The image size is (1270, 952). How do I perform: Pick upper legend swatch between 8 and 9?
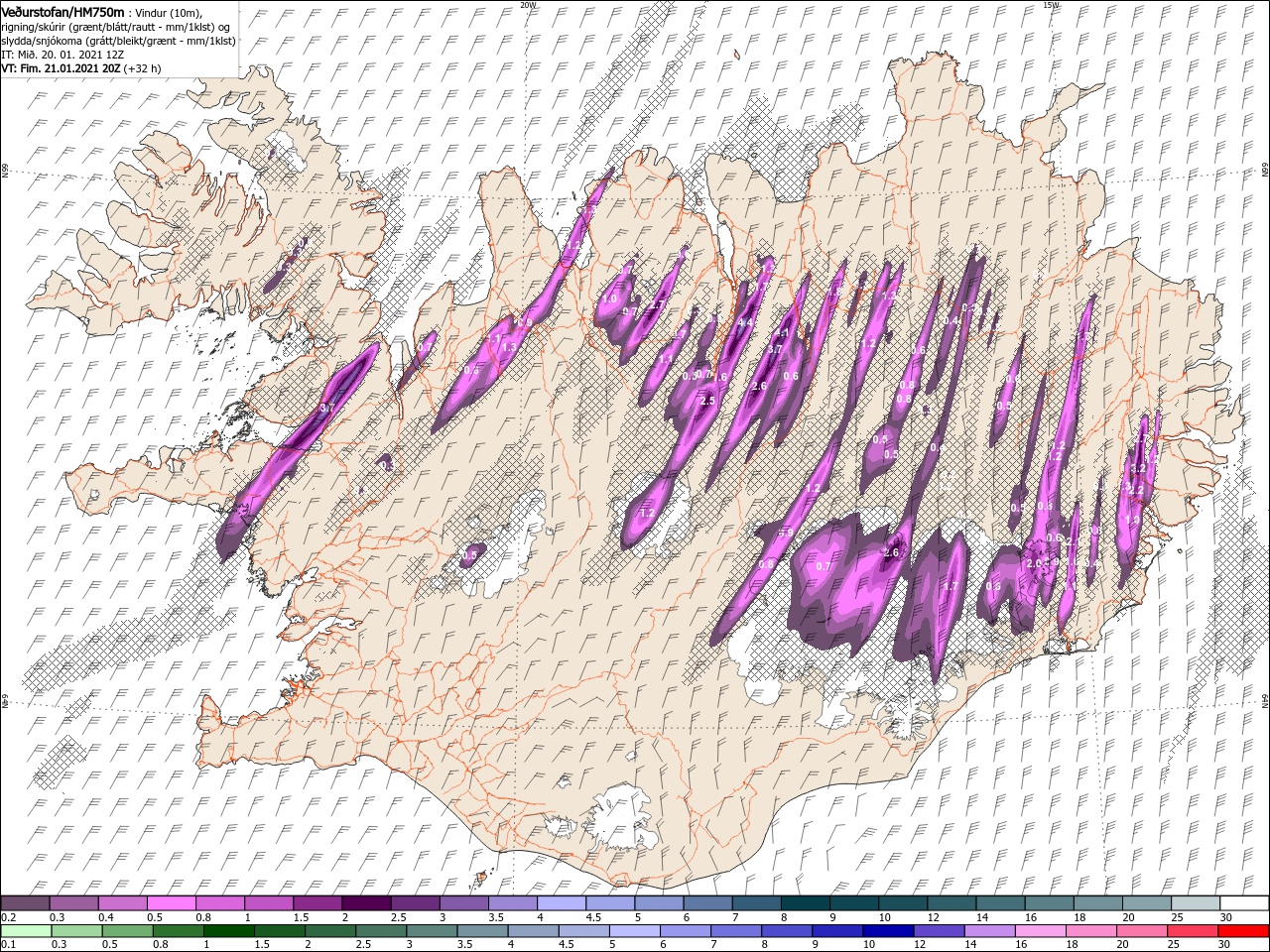point(805,903)
